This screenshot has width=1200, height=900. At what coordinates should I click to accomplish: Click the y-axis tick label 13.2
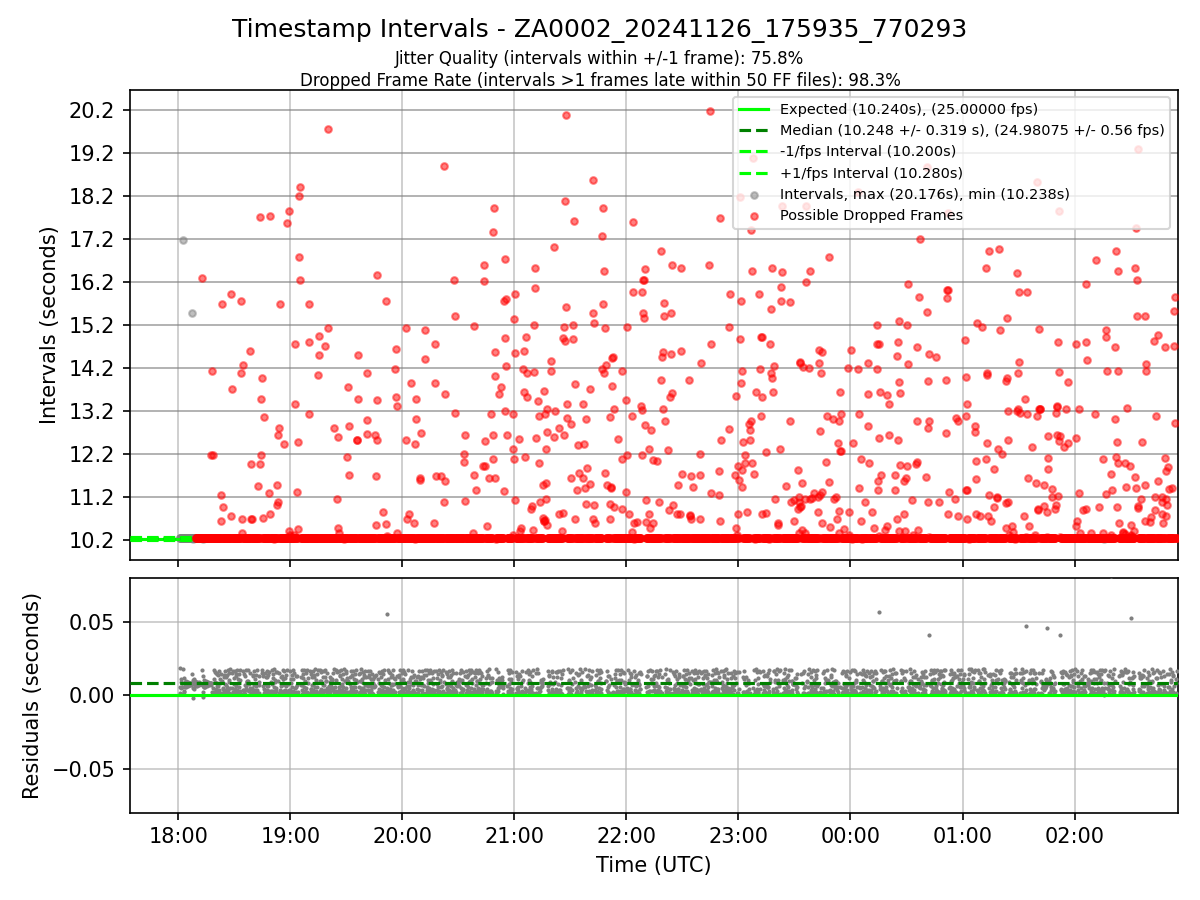pyautogui.click(x=92, y=411)
